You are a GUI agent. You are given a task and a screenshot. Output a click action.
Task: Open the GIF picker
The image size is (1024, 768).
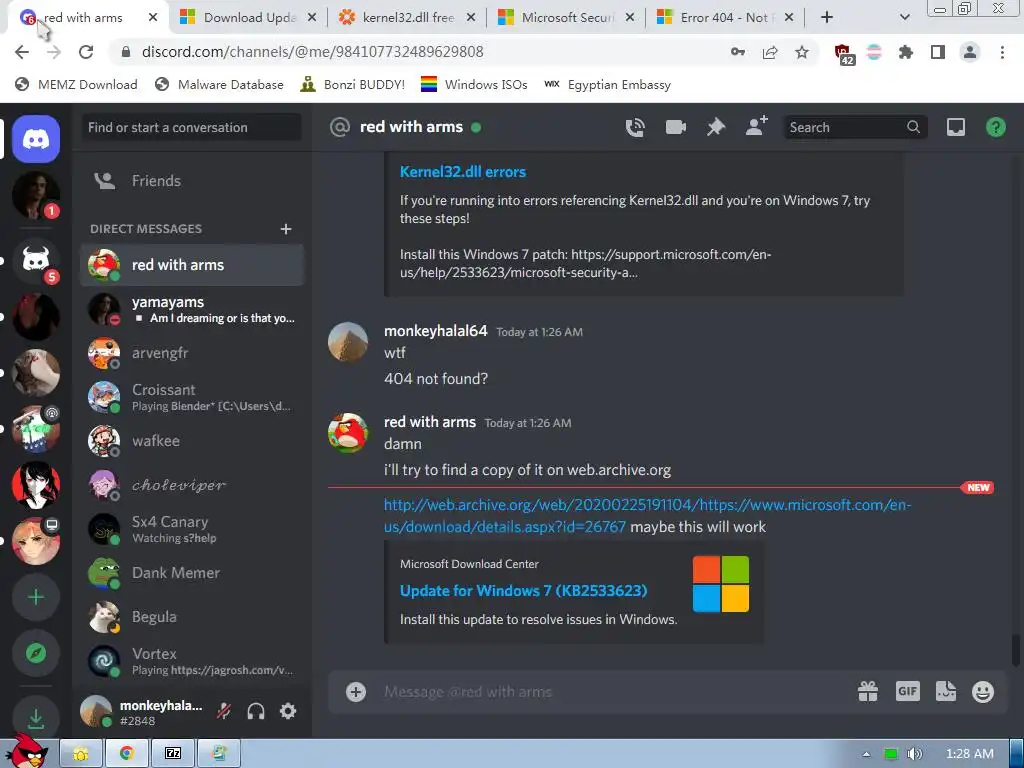pos(908,692)
